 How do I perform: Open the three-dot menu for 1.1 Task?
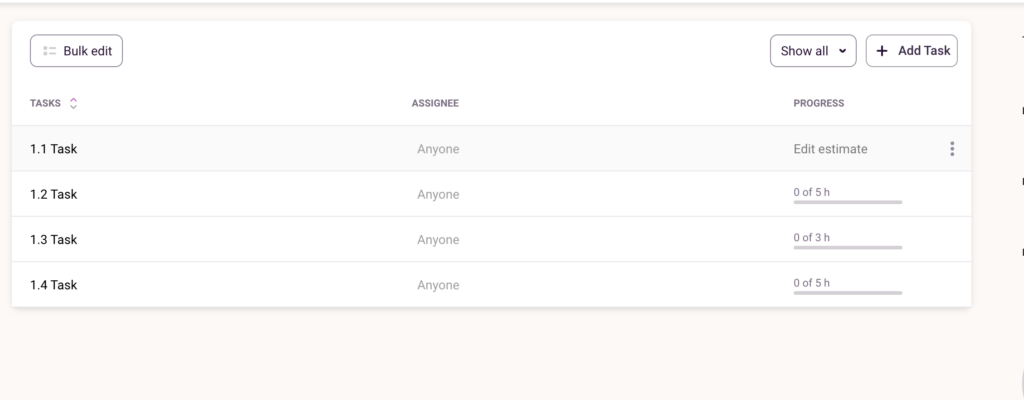(x=951, y=149)
